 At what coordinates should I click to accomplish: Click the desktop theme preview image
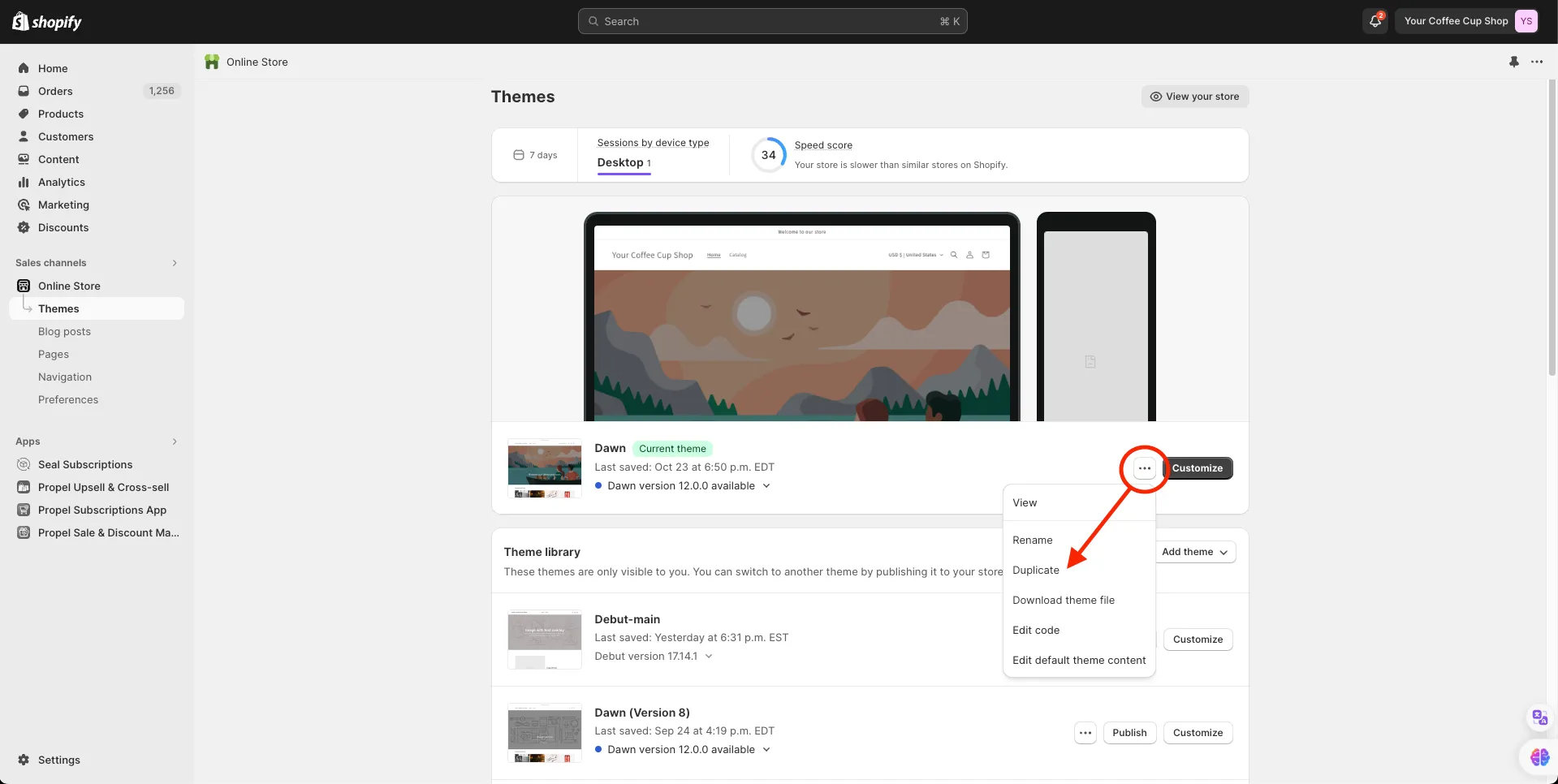coord(802,317)
